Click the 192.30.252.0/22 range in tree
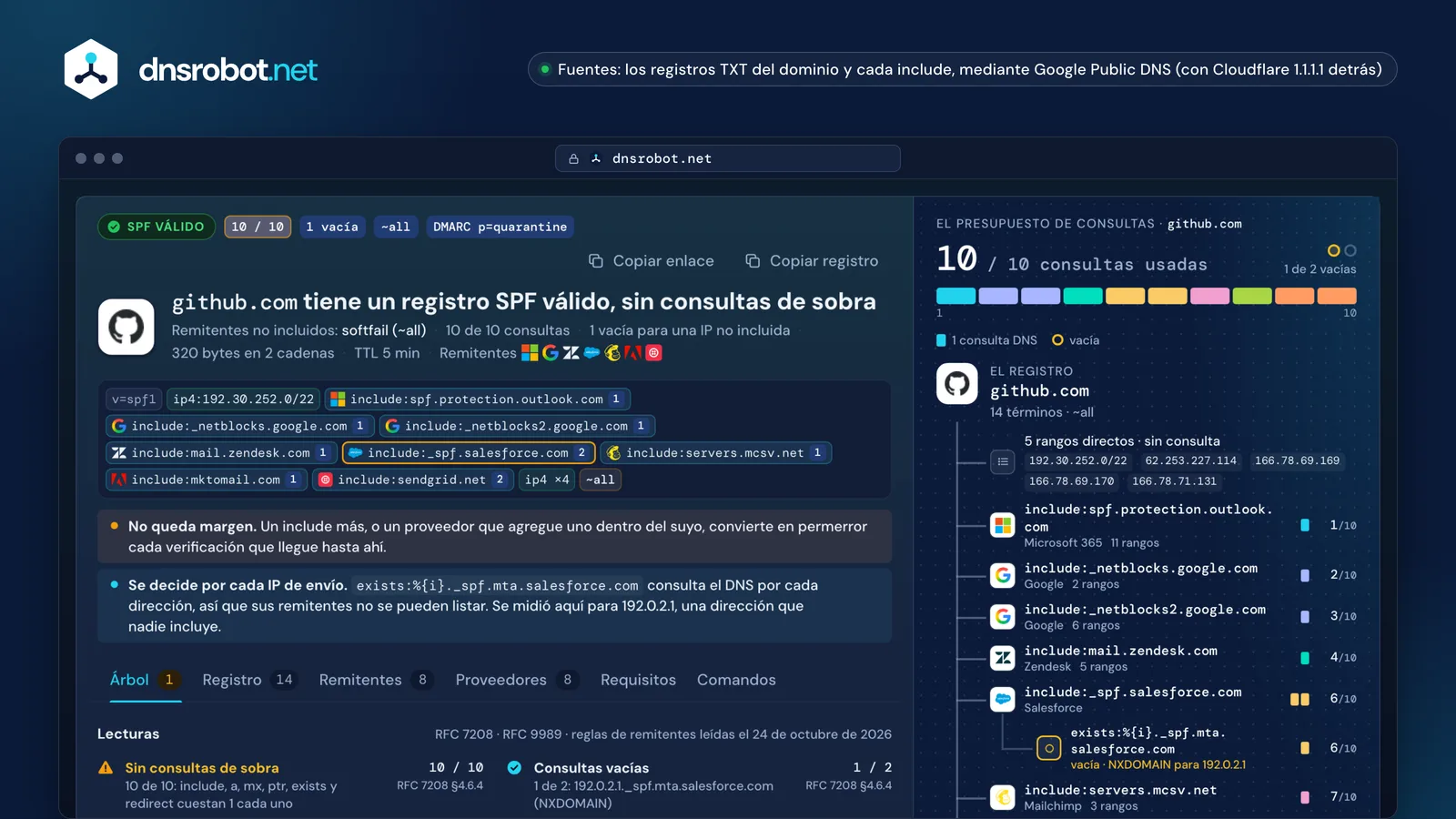Screen dimensions: 1456x819 click(x=1077, y=460)
